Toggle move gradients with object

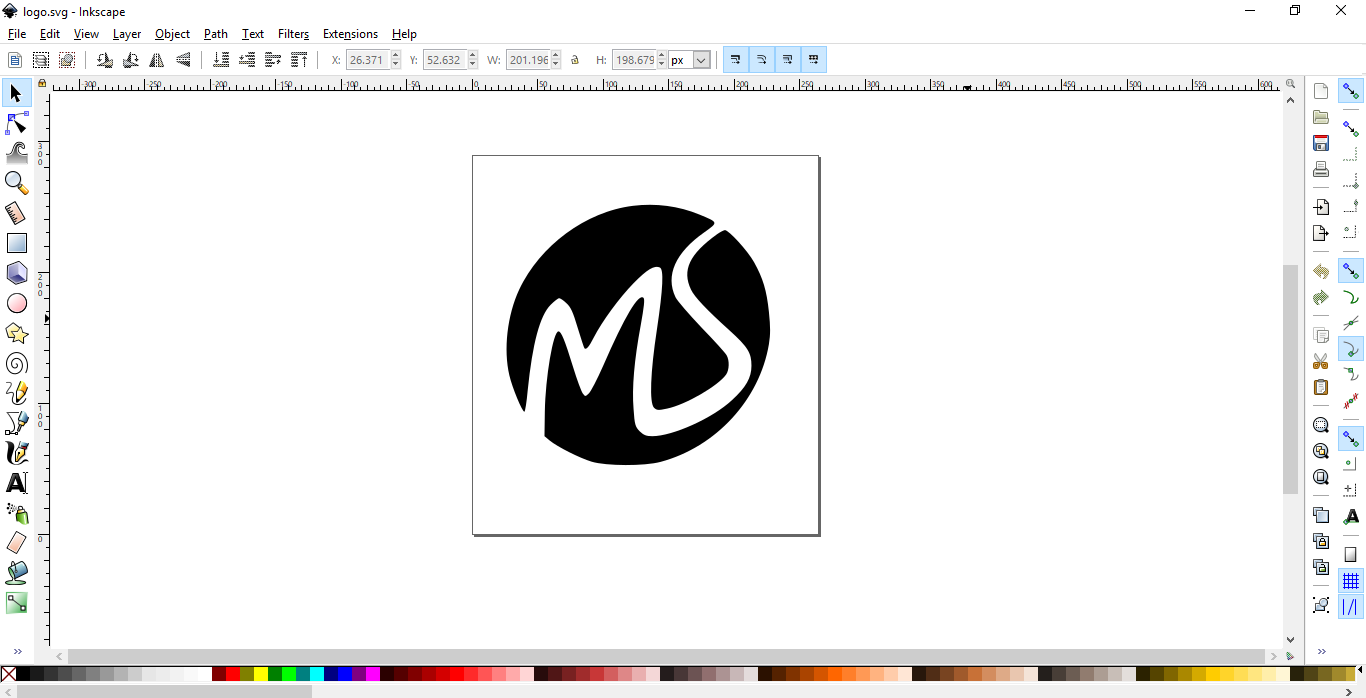click(788, 60)
